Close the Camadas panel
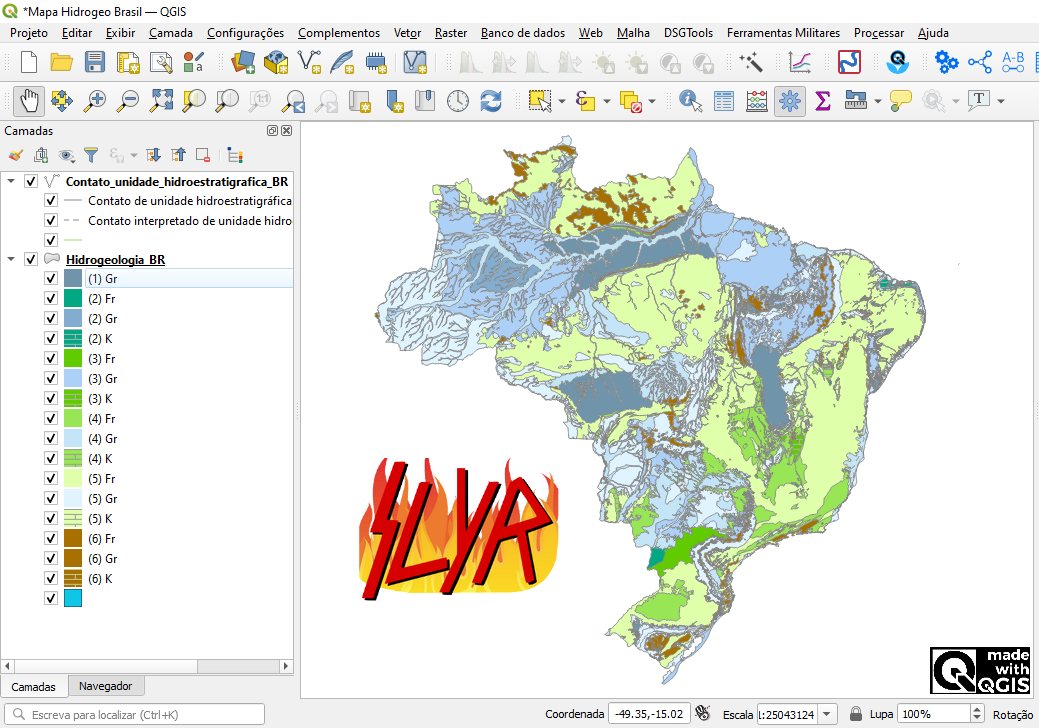Image resolution: width=1039 pixels, height=728 pixels. [286, 130]
